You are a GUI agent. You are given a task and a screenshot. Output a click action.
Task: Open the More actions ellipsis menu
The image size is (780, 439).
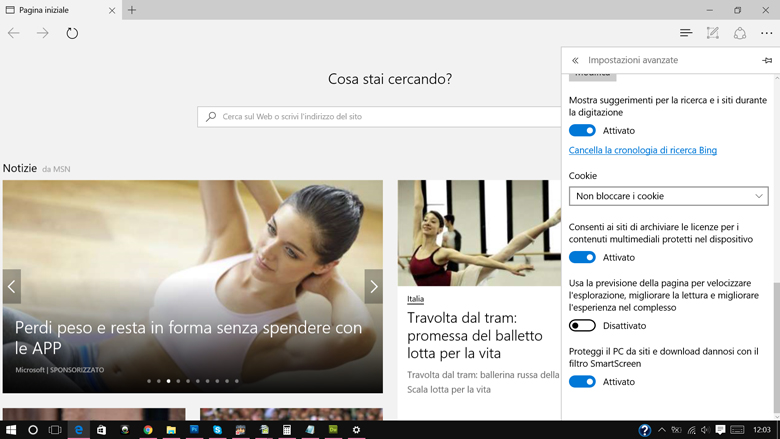[767, 33]
